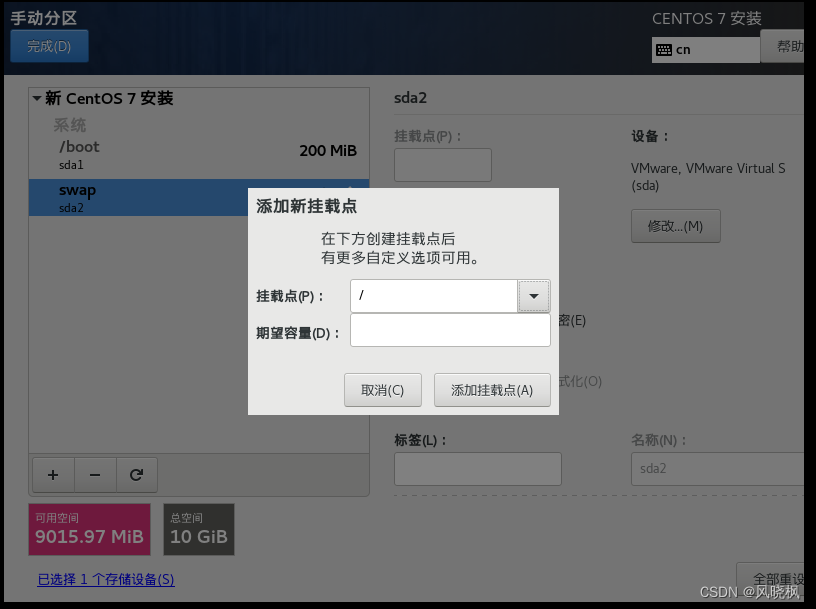Click the 期望容量(D) input field
This screenshot has width=816, height=609.
(x=449, y=330)
